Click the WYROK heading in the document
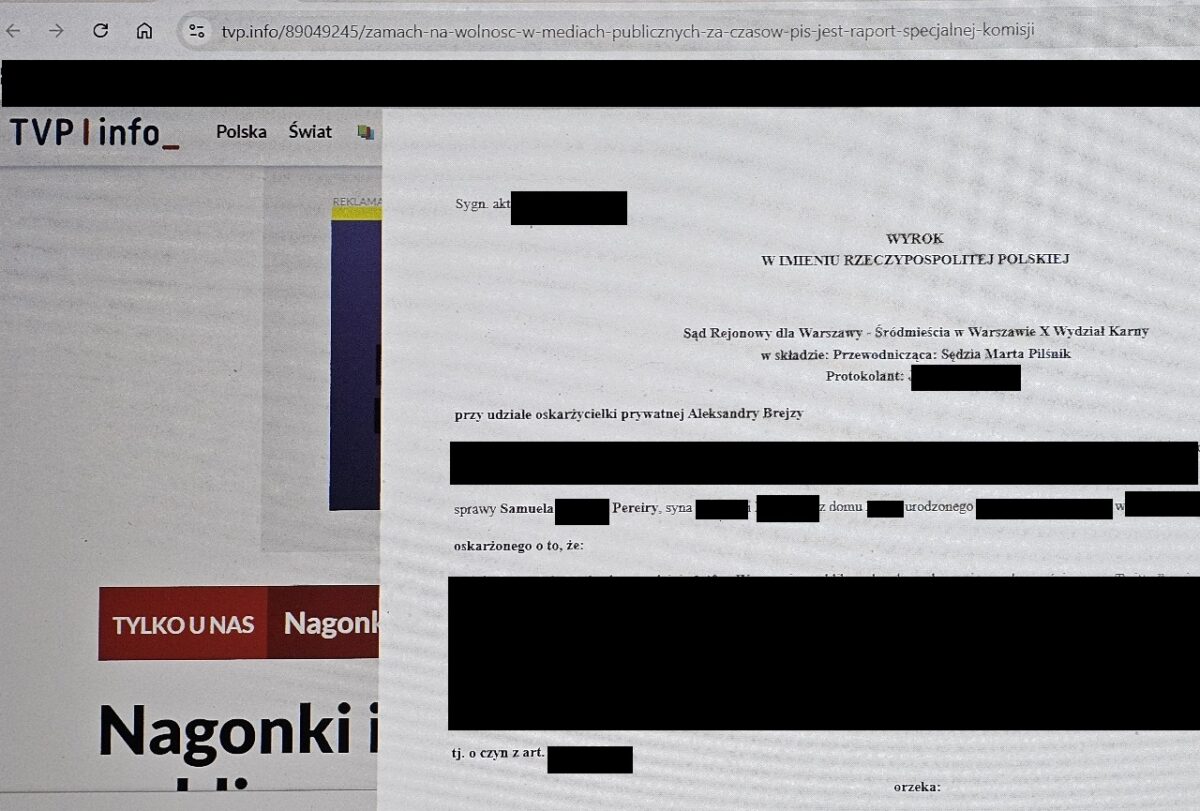The width and height of the screenshot is (1200, 811). tap(914, 239)
